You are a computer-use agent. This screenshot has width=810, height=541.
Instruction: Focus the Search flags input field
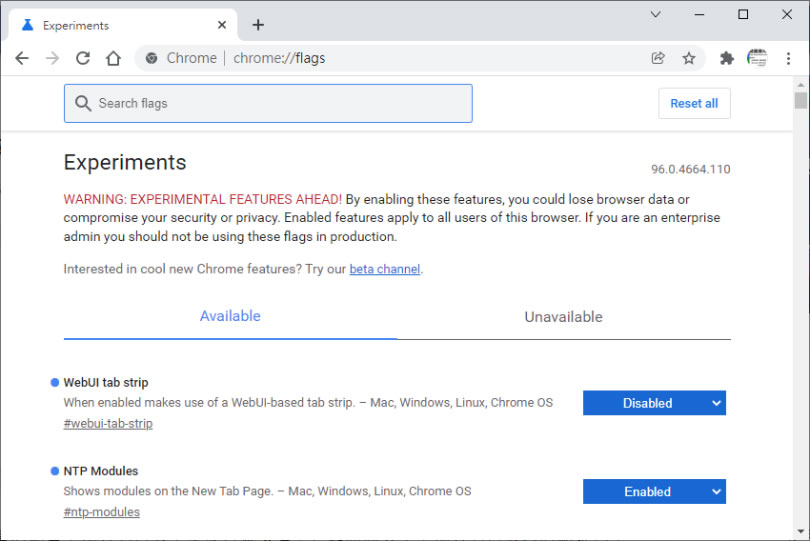coord(268,103)
